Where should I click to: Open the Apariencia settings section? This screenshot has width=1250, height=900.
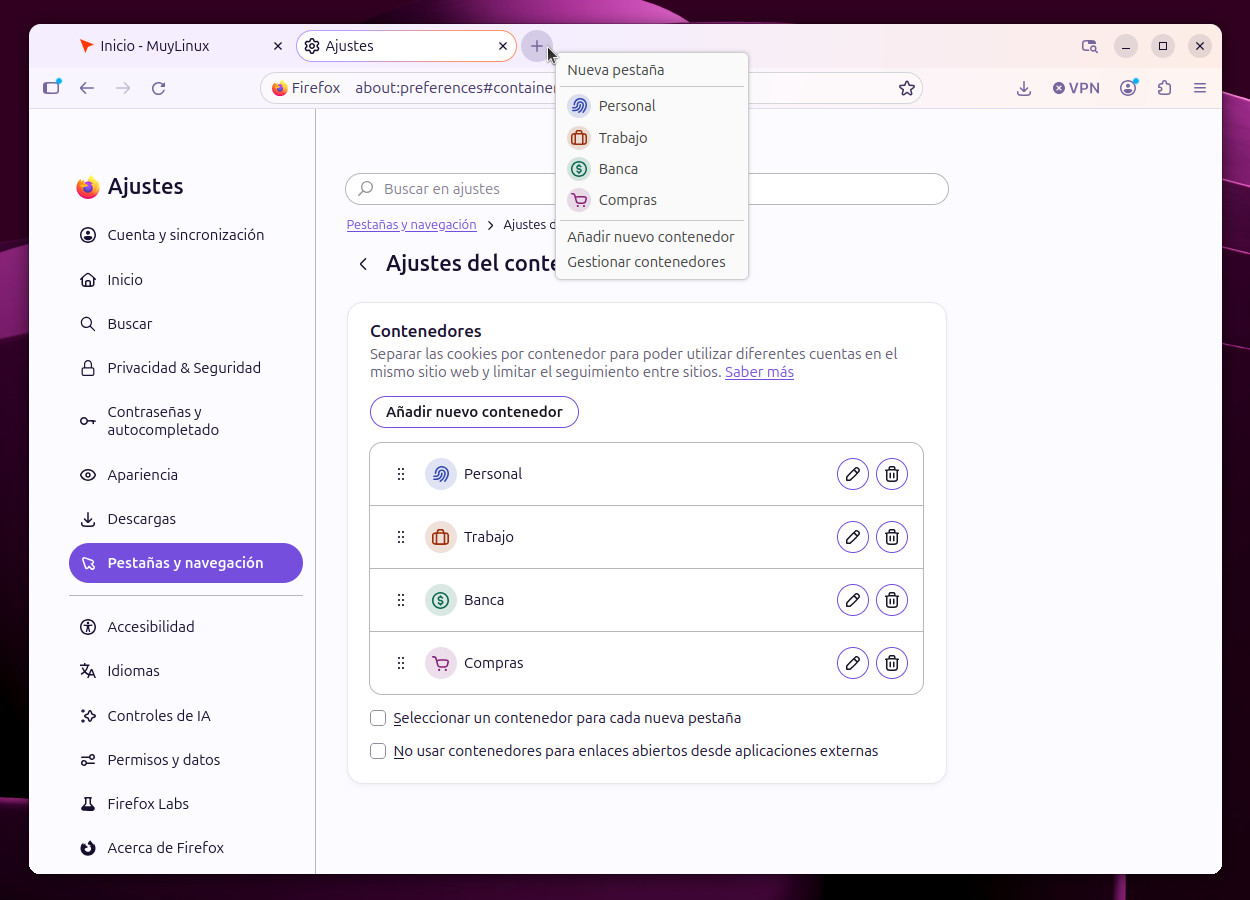coord(186,475)
